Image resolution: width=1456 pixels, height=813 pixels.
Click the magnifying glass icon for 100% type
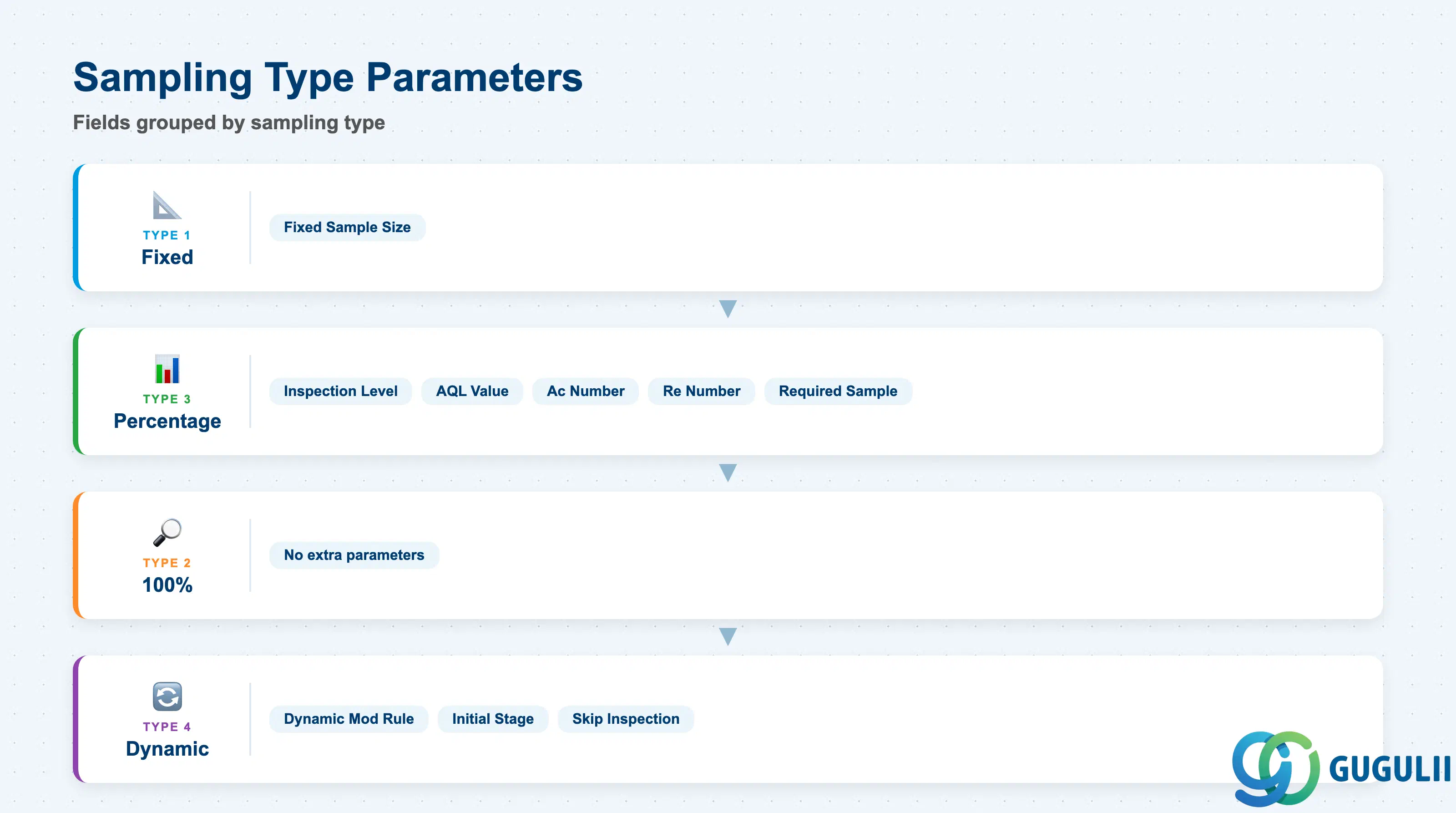click(x=167, y=532)
